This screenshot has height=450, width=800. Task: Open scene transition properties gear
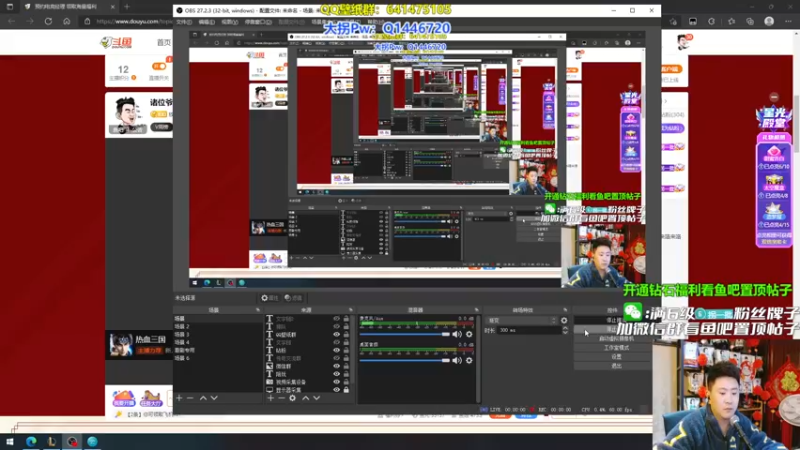point(564,320)
